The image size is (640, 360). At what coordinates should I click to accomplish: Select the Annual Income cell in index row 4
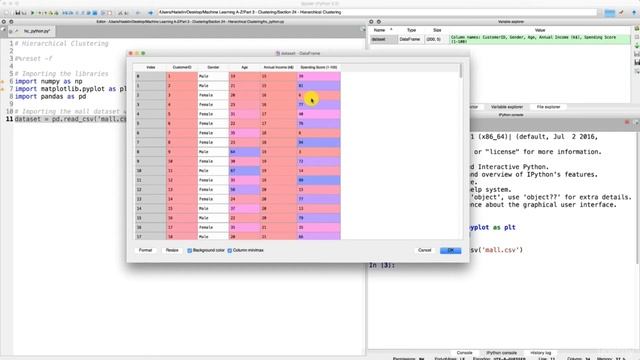[x=278, y=114]
